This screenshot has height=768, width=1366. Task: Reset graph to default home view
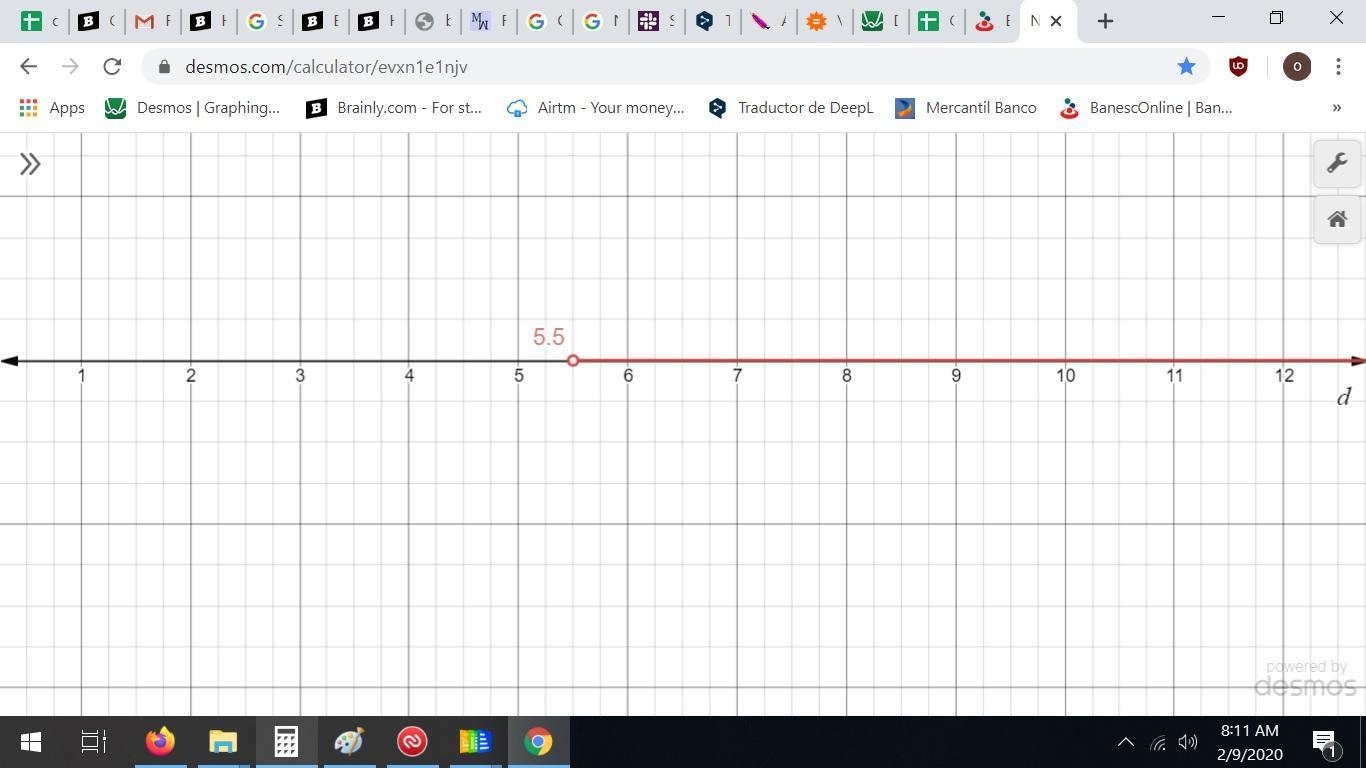click(x=1337, y=219)
